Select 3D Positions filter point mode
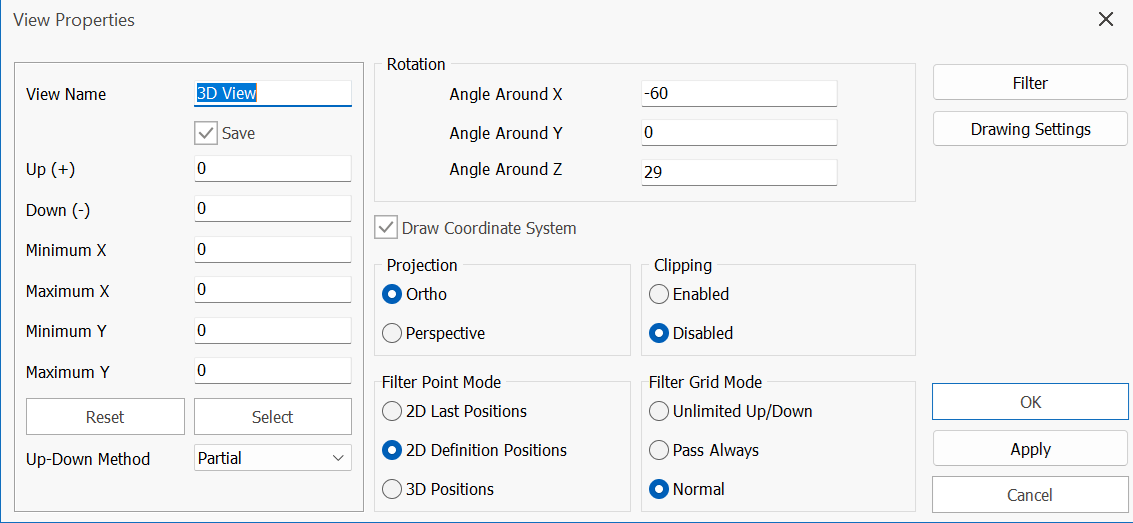The image size is (1133, 523). pos(392,489)
